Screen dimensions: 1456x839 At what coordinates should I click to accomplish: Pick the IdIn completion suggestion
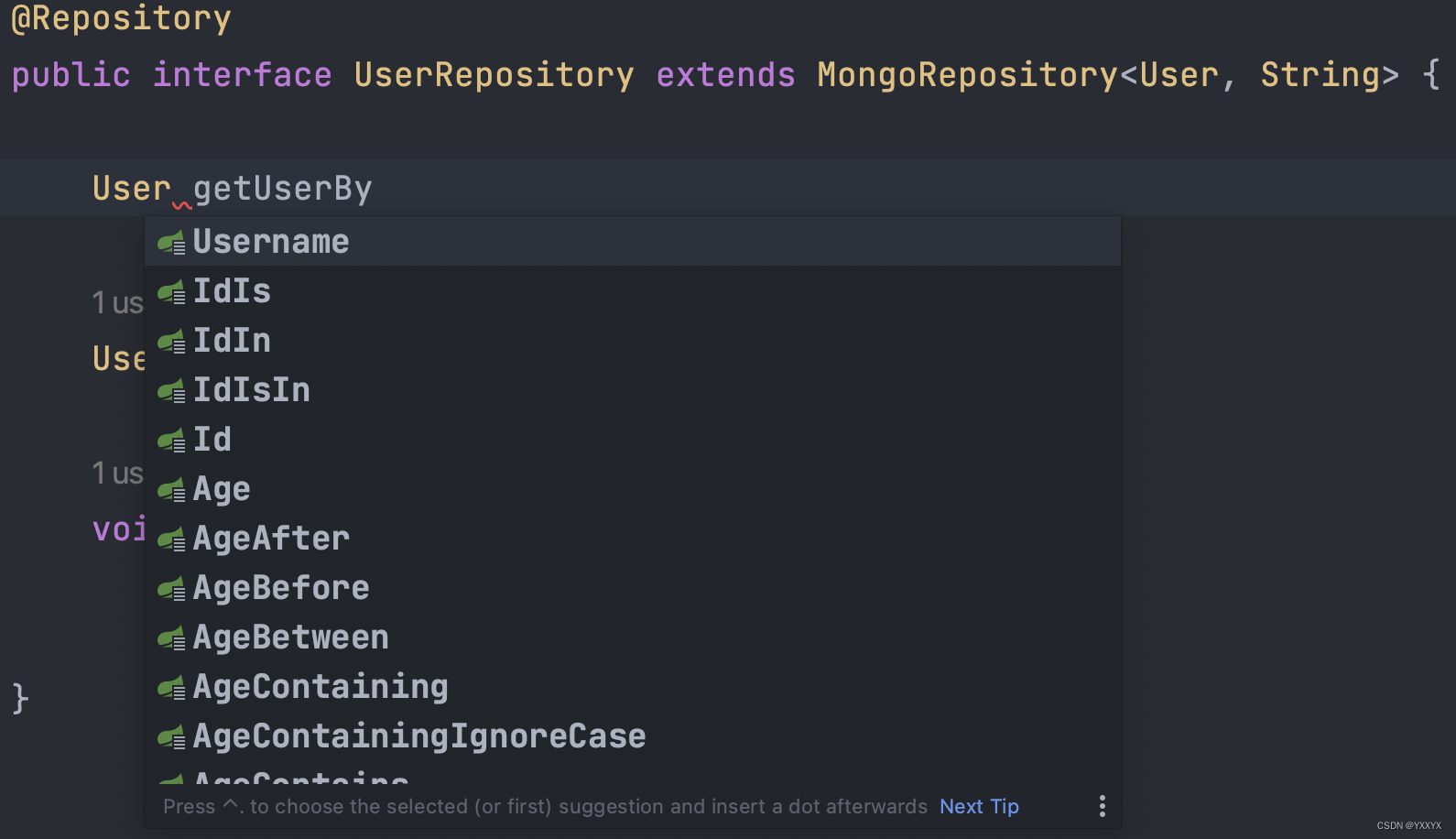pos(633,341)
